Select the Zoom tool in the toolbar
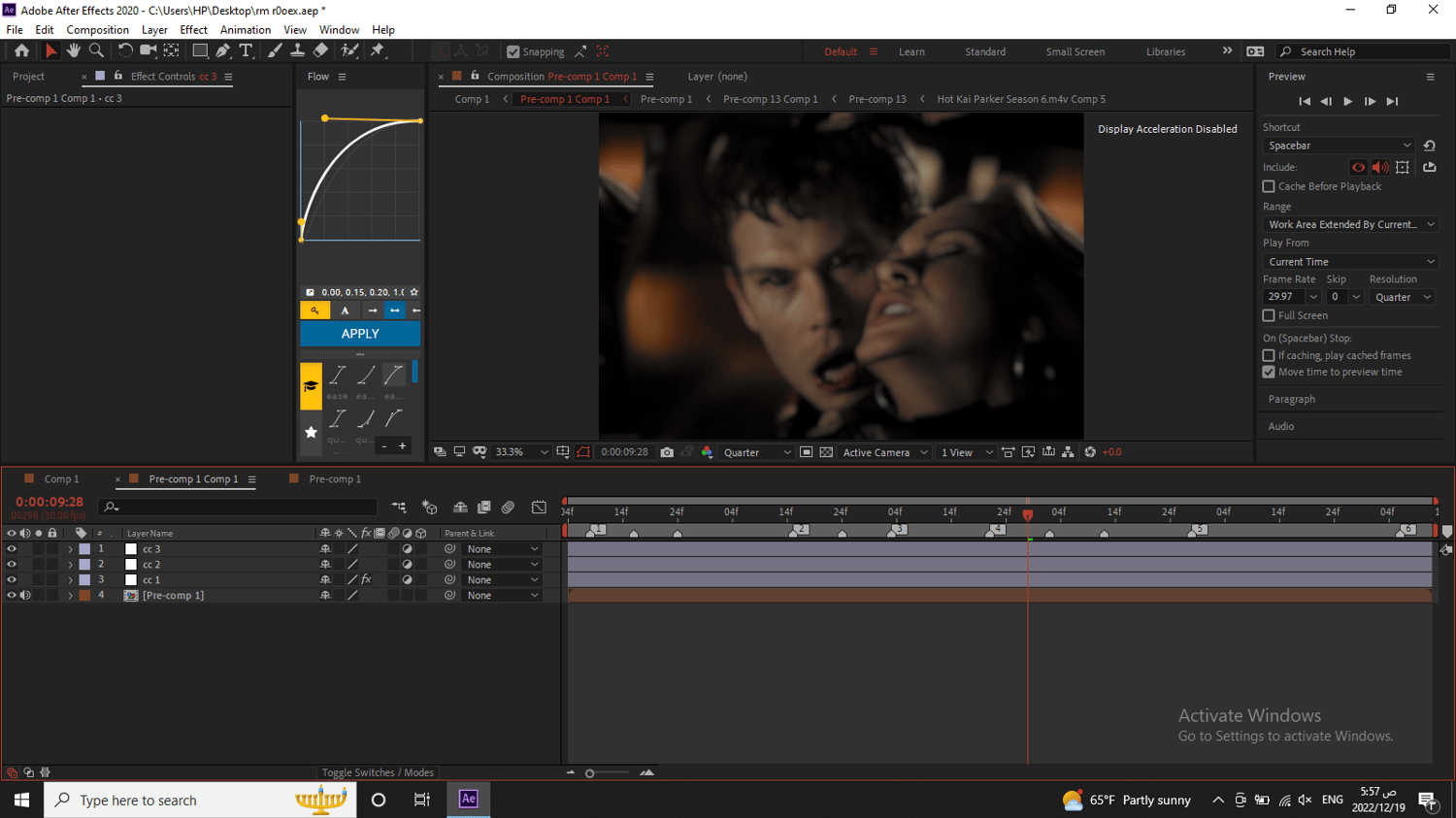 coord(96,51)
